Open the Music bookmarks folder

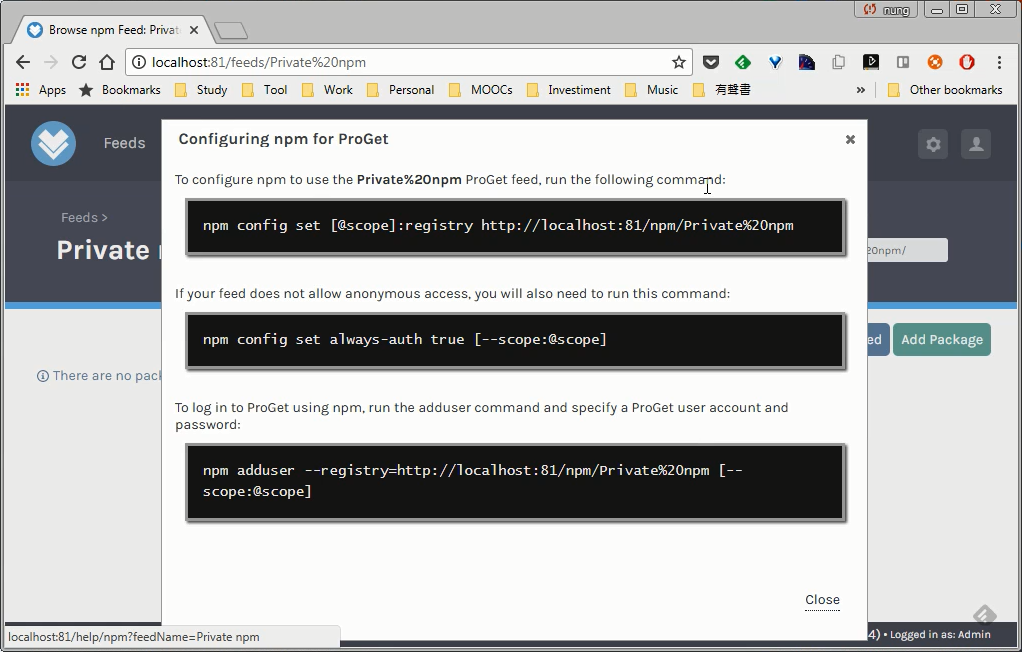(x=651, y=90)
